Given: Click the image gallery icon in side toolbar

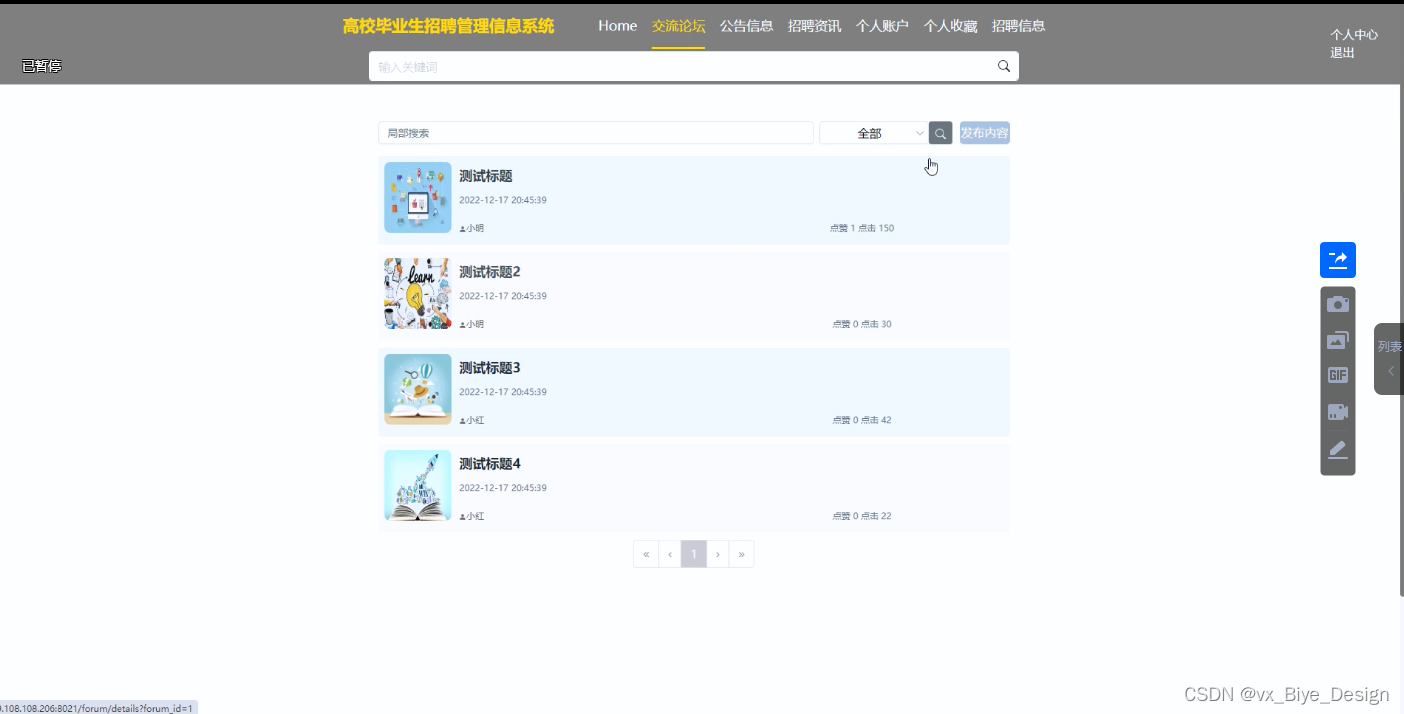Looking at the screenshot, I should click(x=1338, y=340).
